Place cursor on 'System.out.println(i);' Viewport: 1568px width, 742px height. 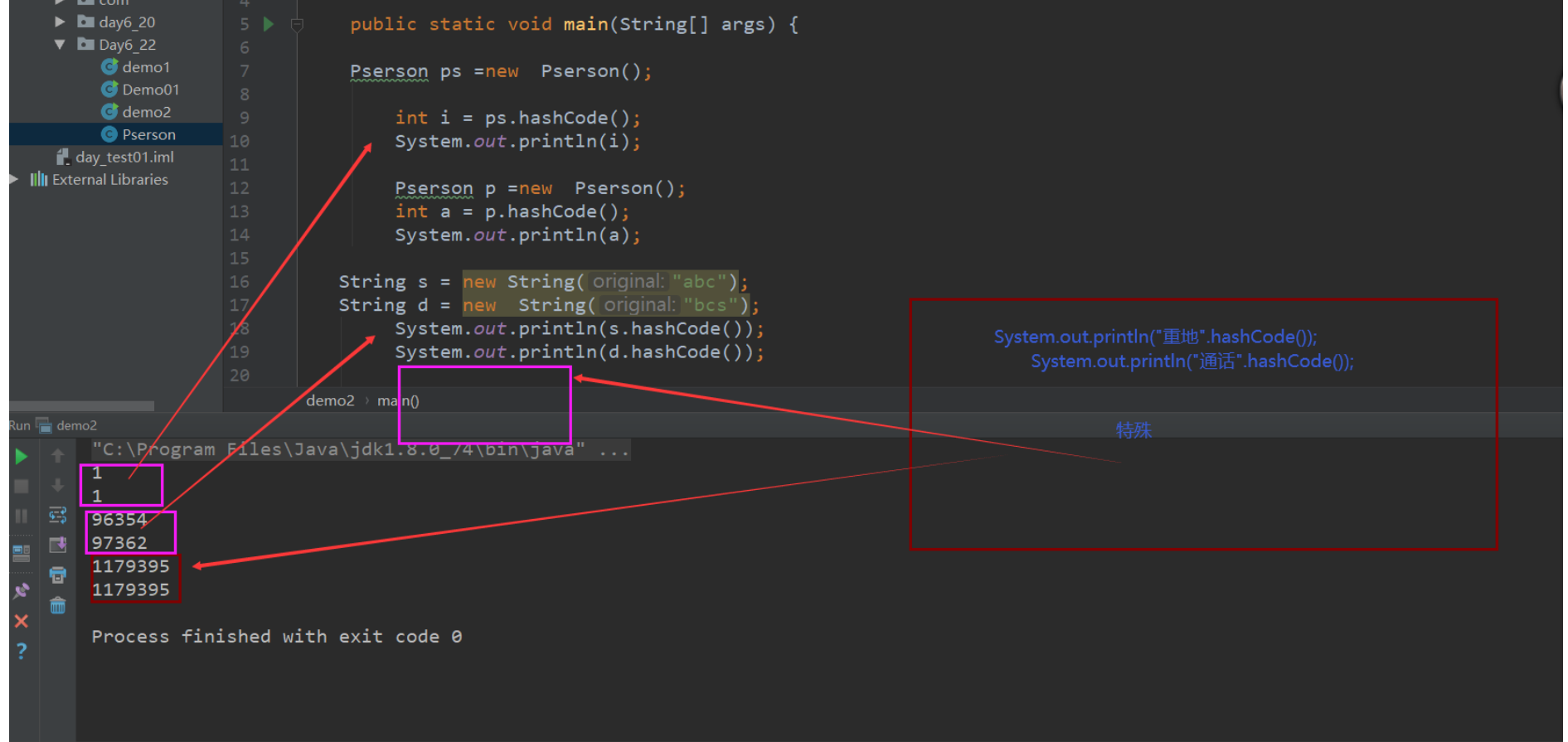pyautogui.click(x=517, y=142)
